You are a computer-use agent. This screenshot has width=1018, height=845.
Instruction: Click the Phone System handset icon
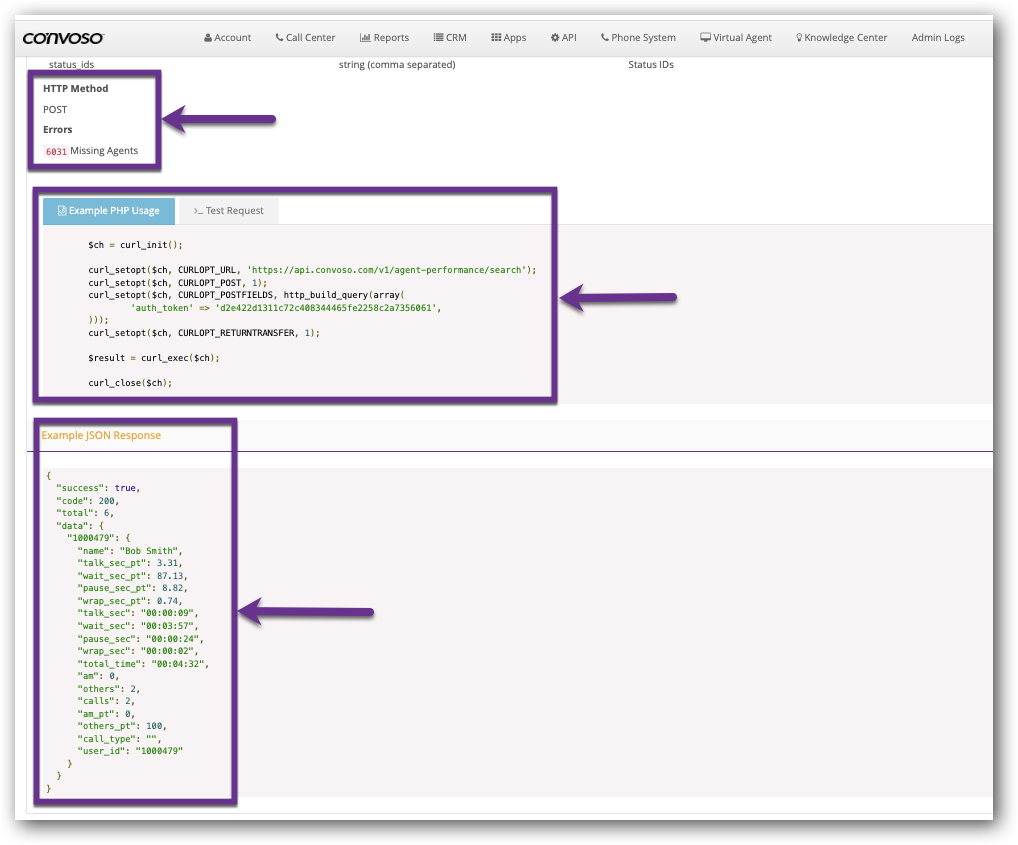pos(604,38)
